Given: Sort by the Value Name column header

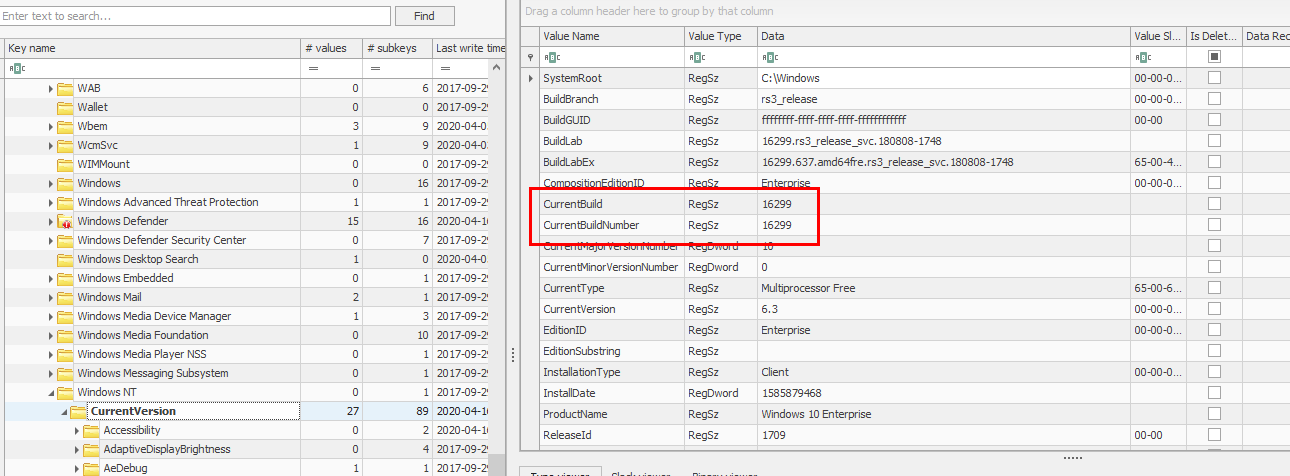Looking at the screenshot, I should pyautogui.click(x=610, y=36).
